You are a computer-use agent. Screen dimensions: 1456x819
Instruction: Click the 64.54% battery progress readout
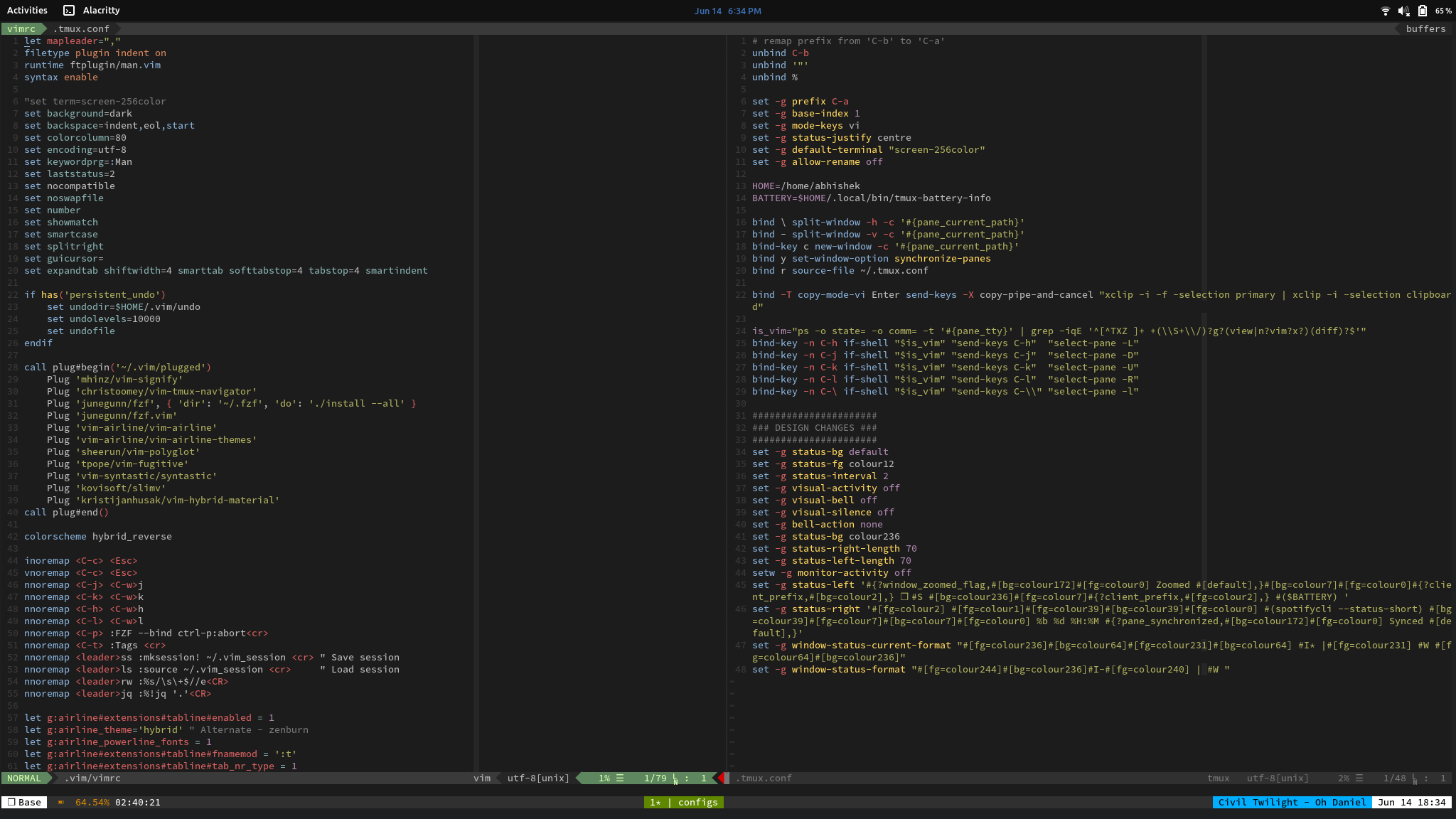click(x=91, y=802)
